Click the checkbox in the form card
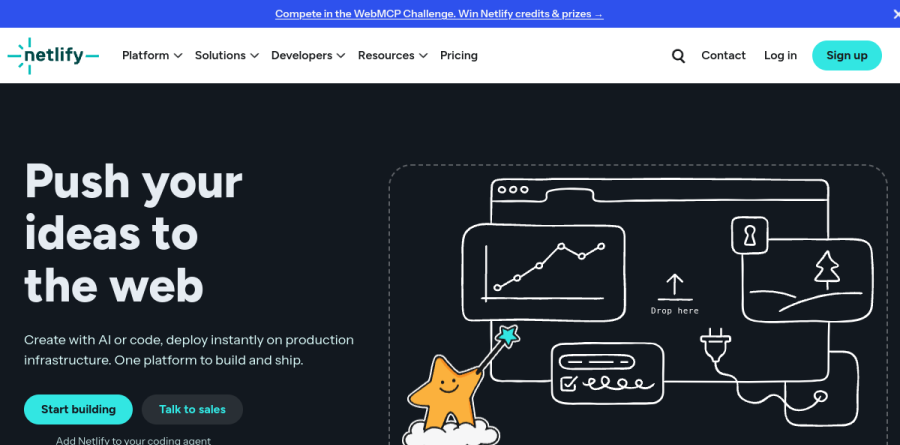This screenshot has height=445, width=900. tap(568, 384)
